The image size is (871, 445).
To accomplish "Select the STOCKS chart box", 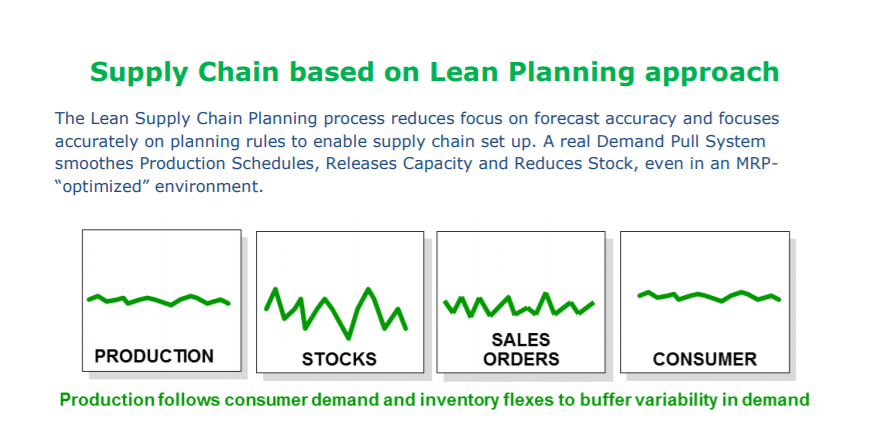I will 340,302.
